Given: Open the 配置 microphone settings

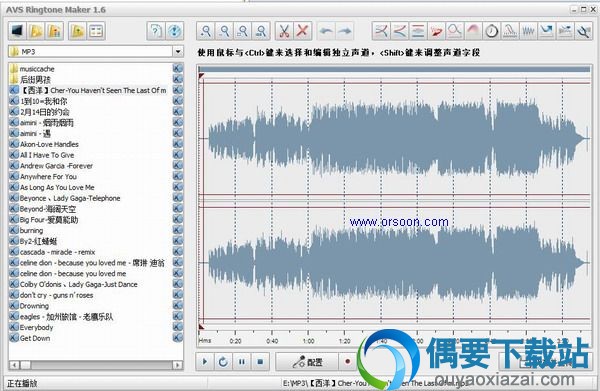Looking at the screenshot, I should (307, 362).
